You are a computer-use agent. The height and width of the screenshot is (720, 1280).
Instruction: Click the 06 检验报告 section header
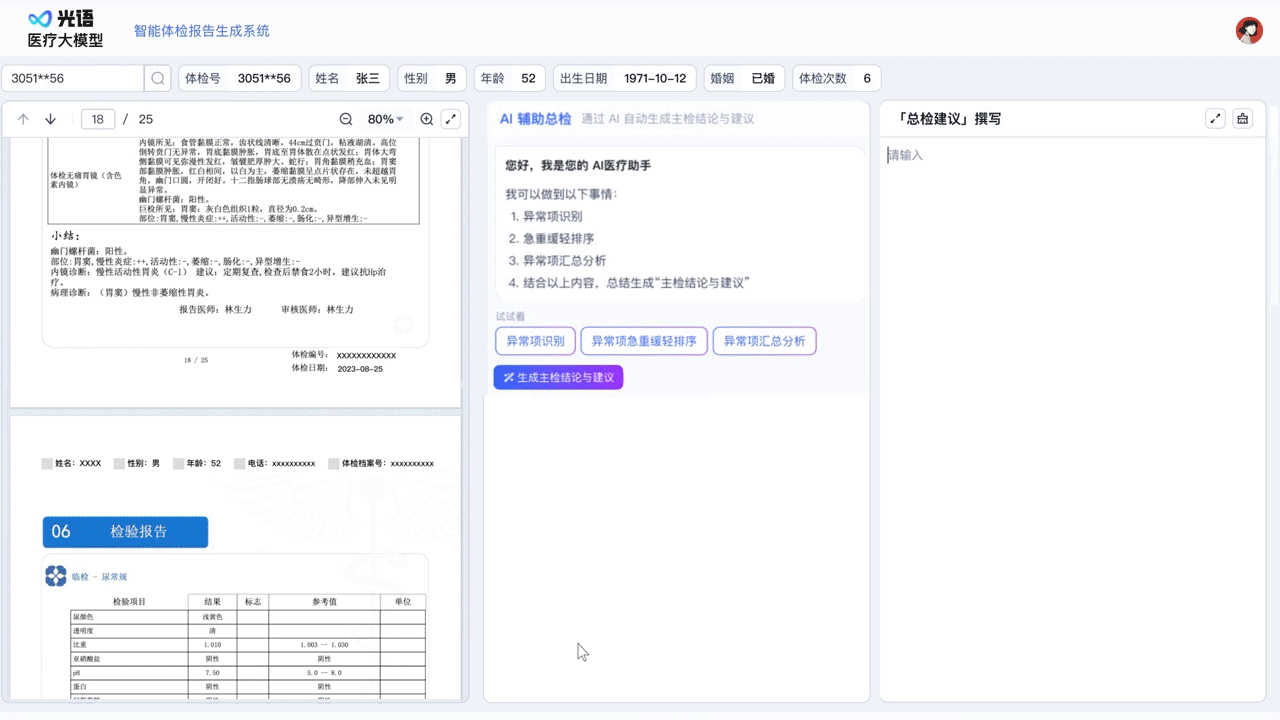[x=125, y=532]
